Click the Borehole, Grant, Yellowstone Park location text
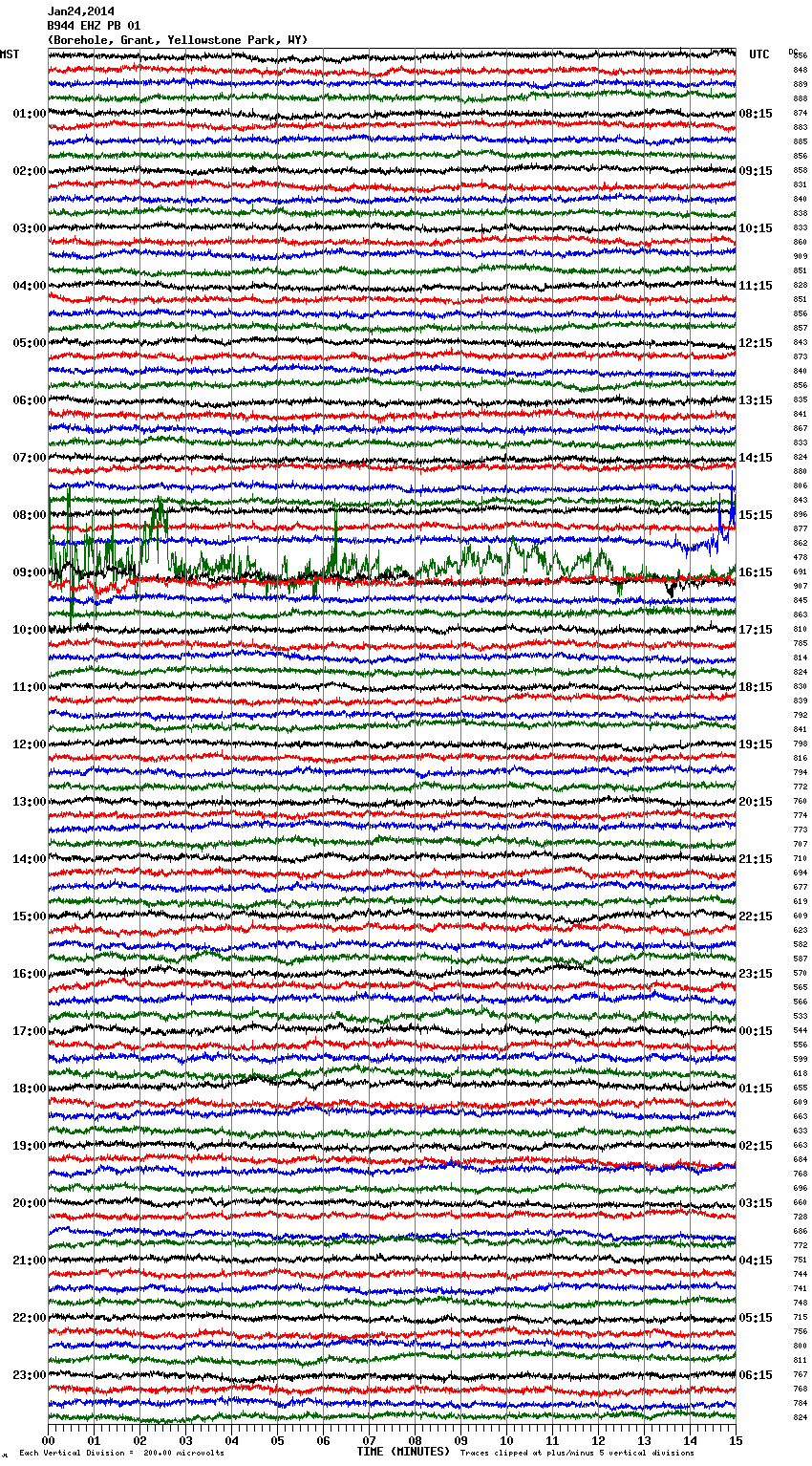Viewport: 812px width, 1466px height. 178,40
